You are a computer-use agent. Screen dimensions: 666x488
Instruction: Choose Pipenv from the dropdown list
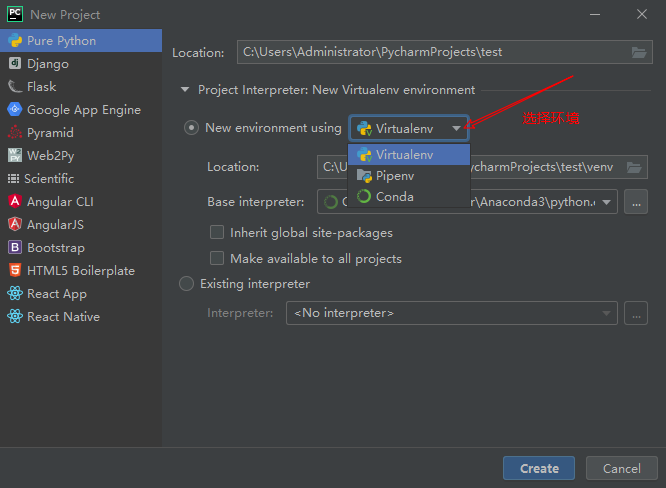[x=409, y=175]
